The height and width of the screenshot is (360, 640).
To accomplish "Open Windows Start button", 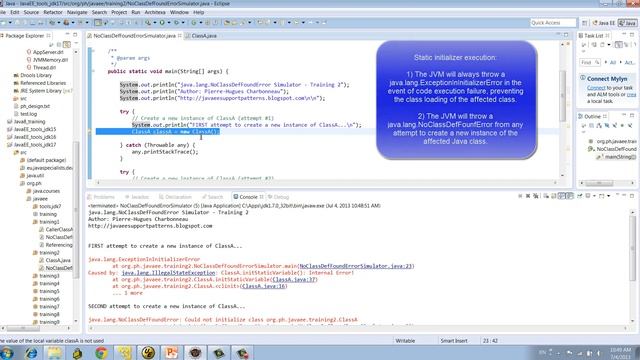I will click(7, 353).
